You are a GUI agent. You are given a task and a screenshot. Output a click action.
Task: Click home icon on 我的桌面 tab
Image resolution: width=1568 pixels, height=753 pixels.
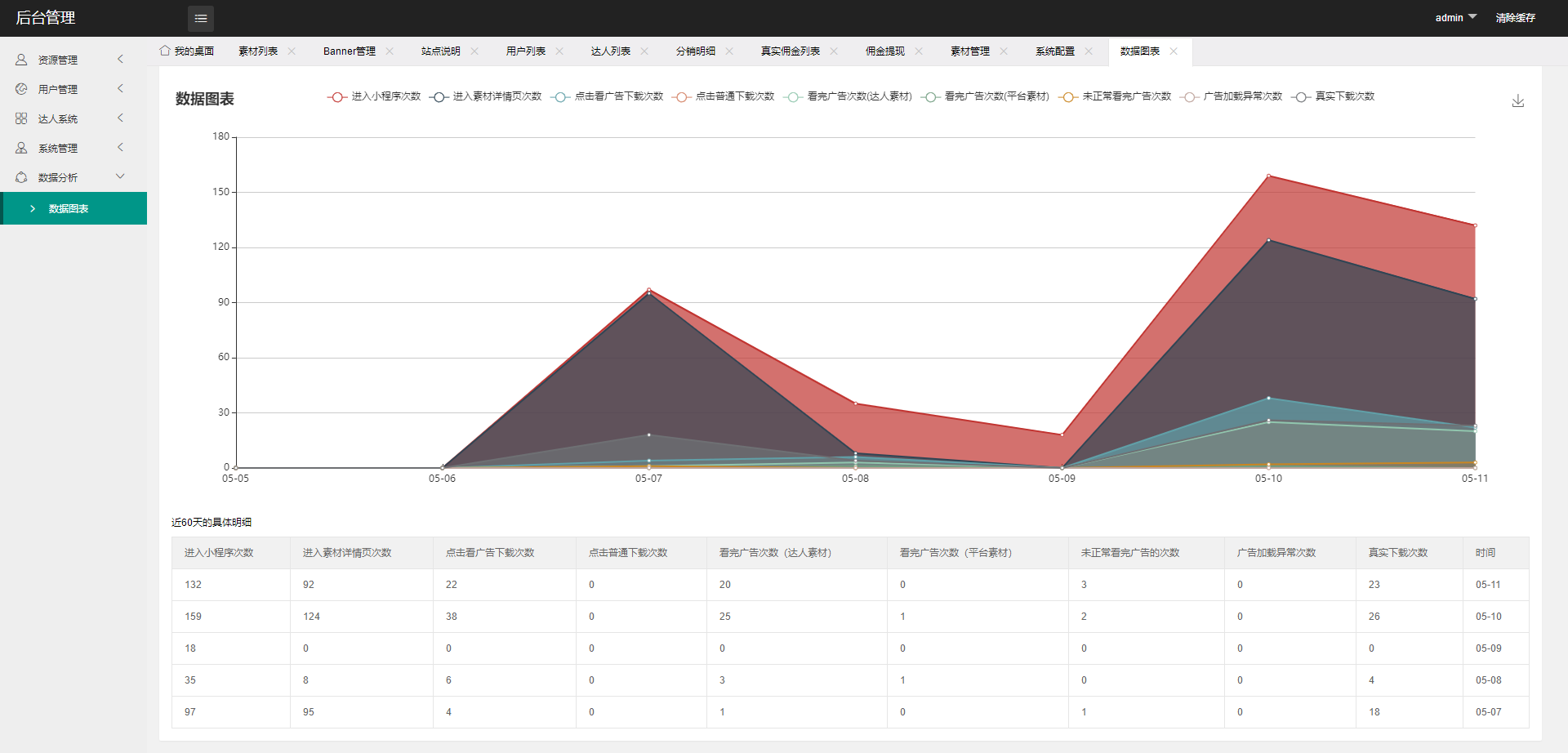[165, 51]
